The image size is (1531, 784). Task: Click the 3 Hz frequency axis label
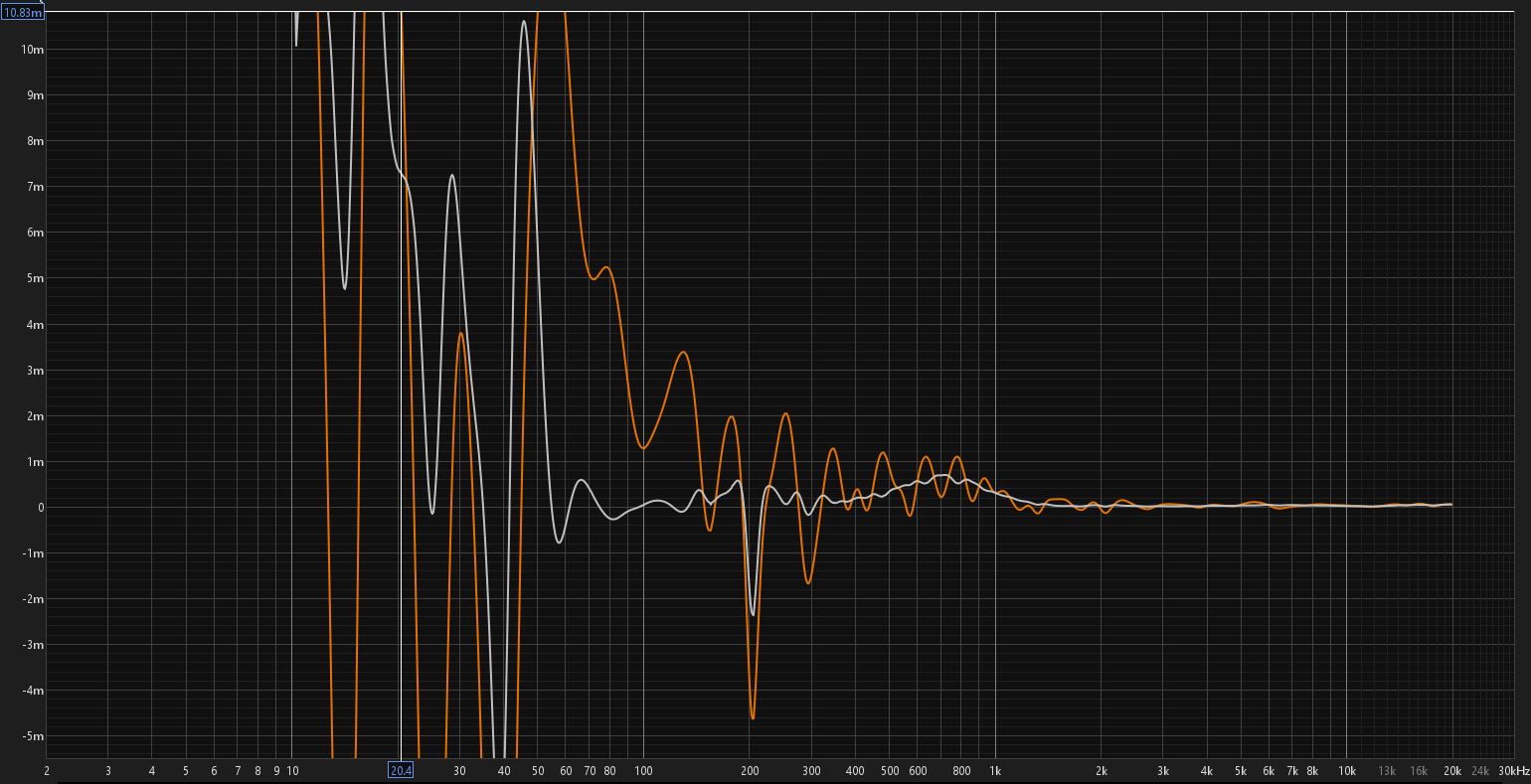[x=108, y=771]
